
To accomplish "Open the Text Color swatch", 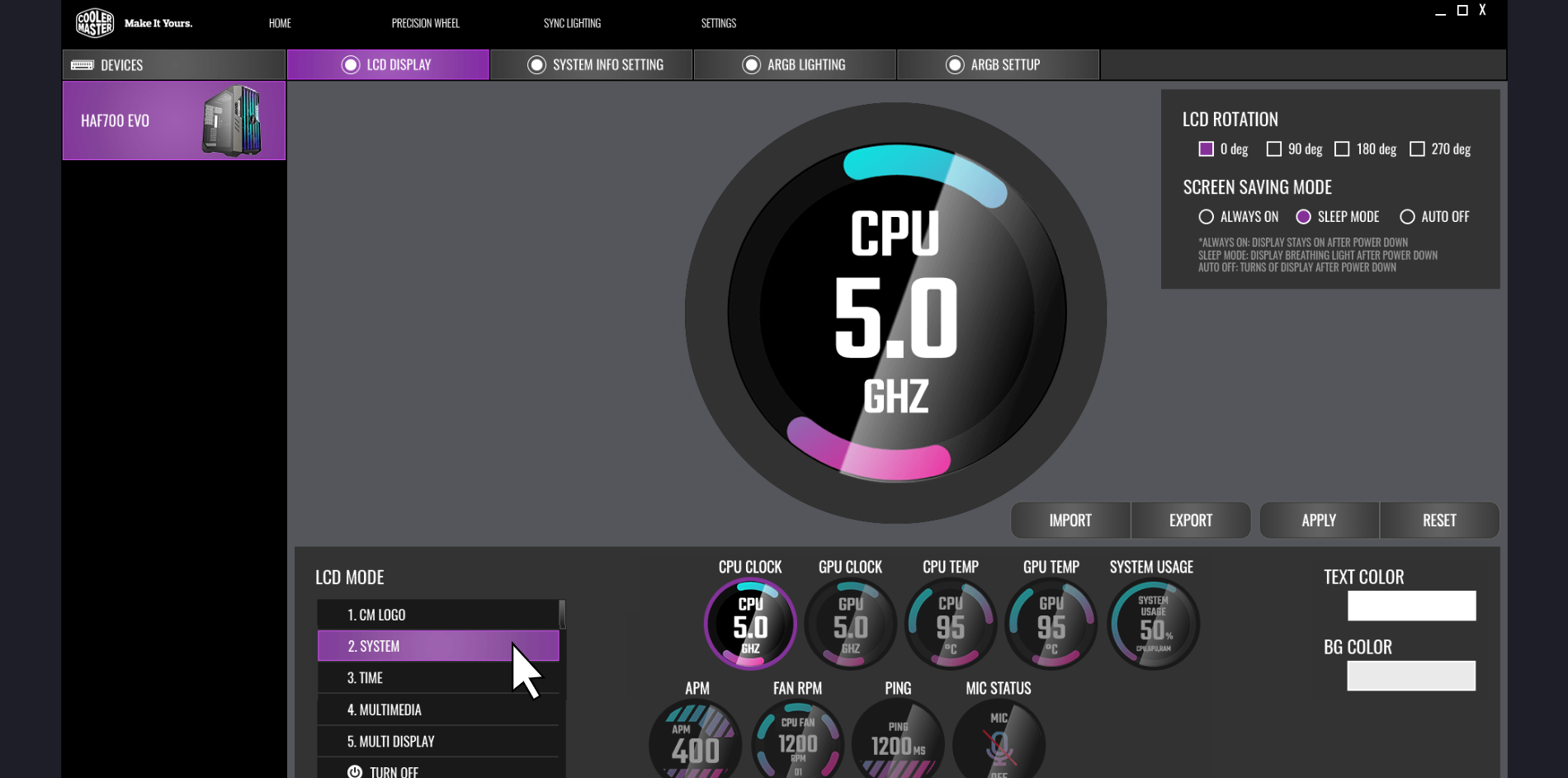I will pos(1411,606).
